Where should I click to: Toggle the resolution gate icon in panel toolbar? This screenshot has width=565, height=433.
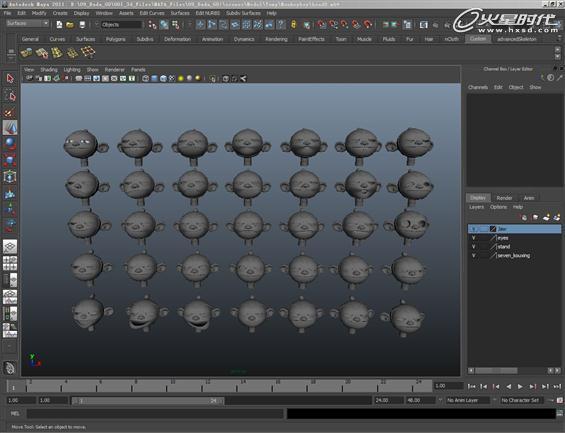(97, 78)
